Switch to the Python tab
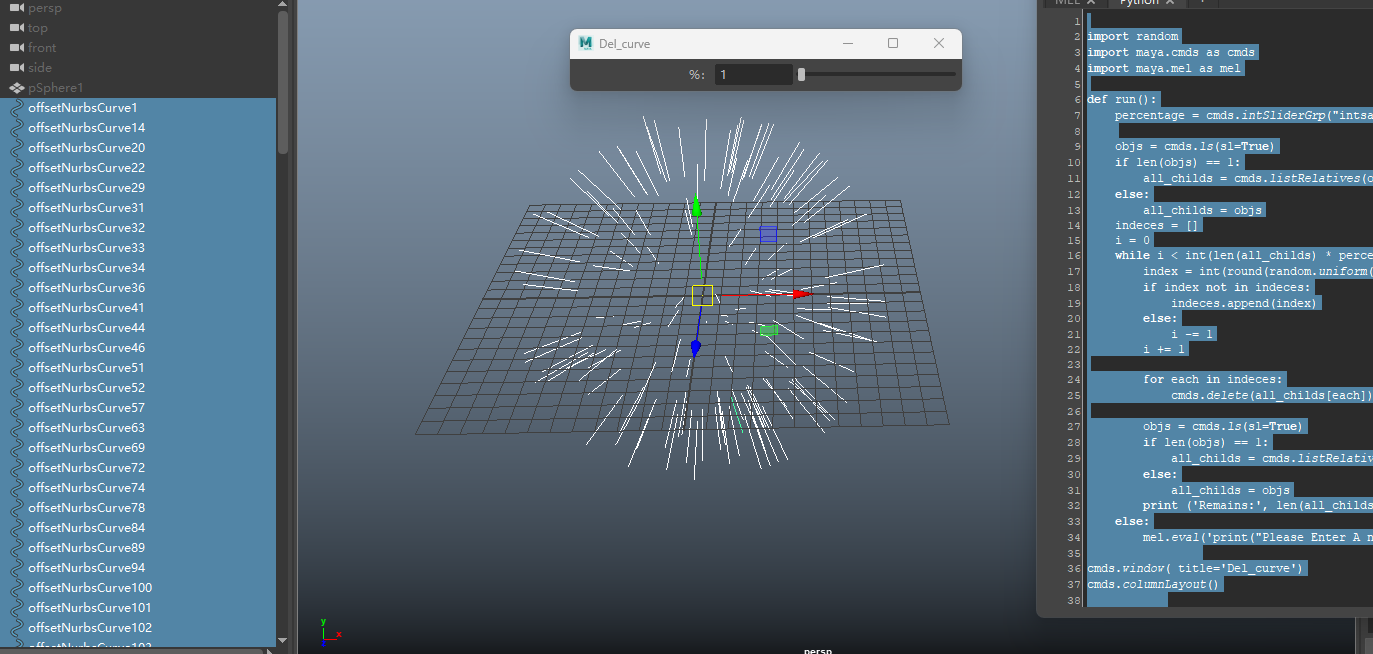 click(1140, 3)
